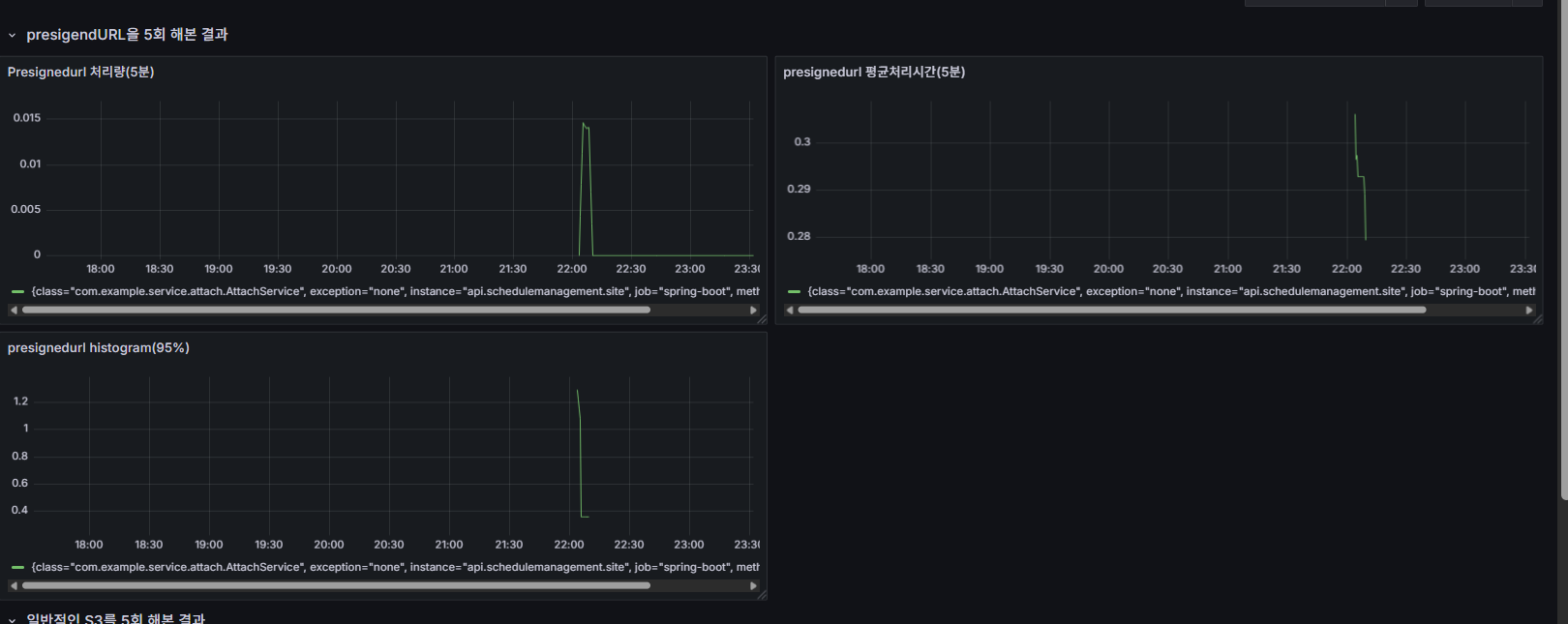
Task: Click the 19:00 time label in 평균처리시간 panel
Action: click(989, 269)
